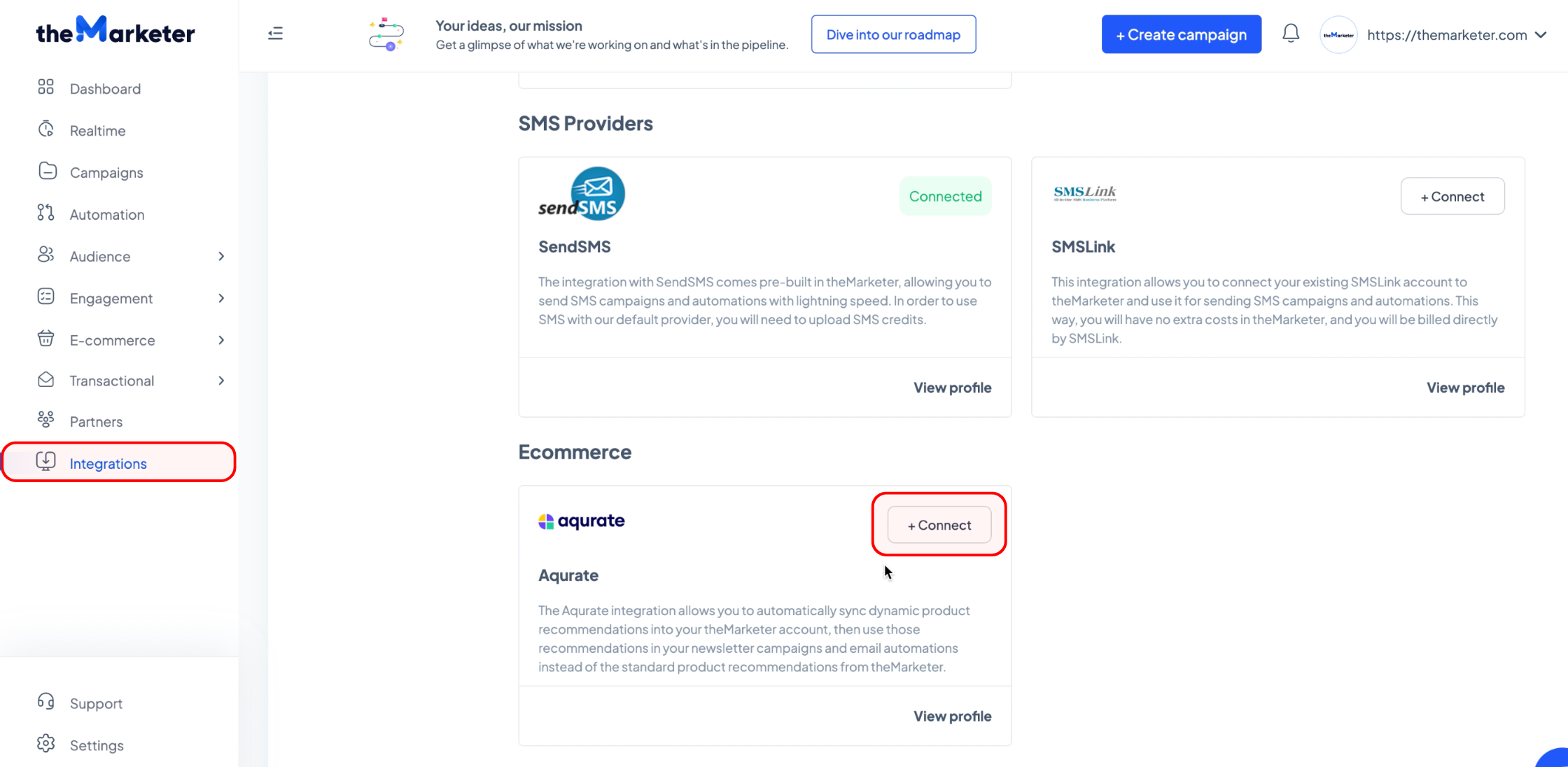View profile of SMSLink
1568x767 pixels.
coord(1465,388)
